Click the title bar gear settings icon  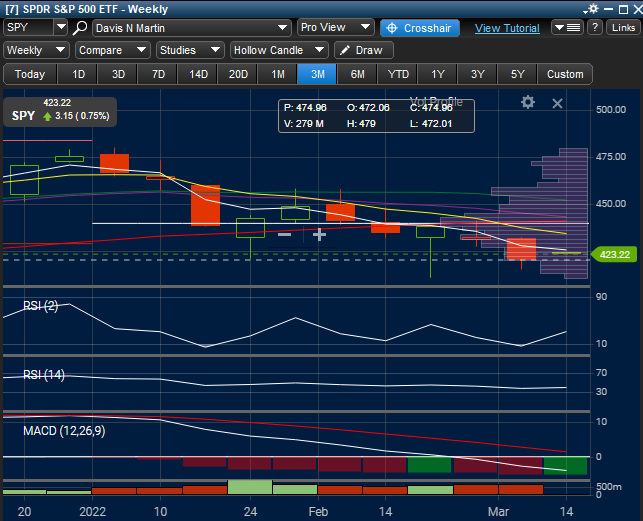click(593, 9)
